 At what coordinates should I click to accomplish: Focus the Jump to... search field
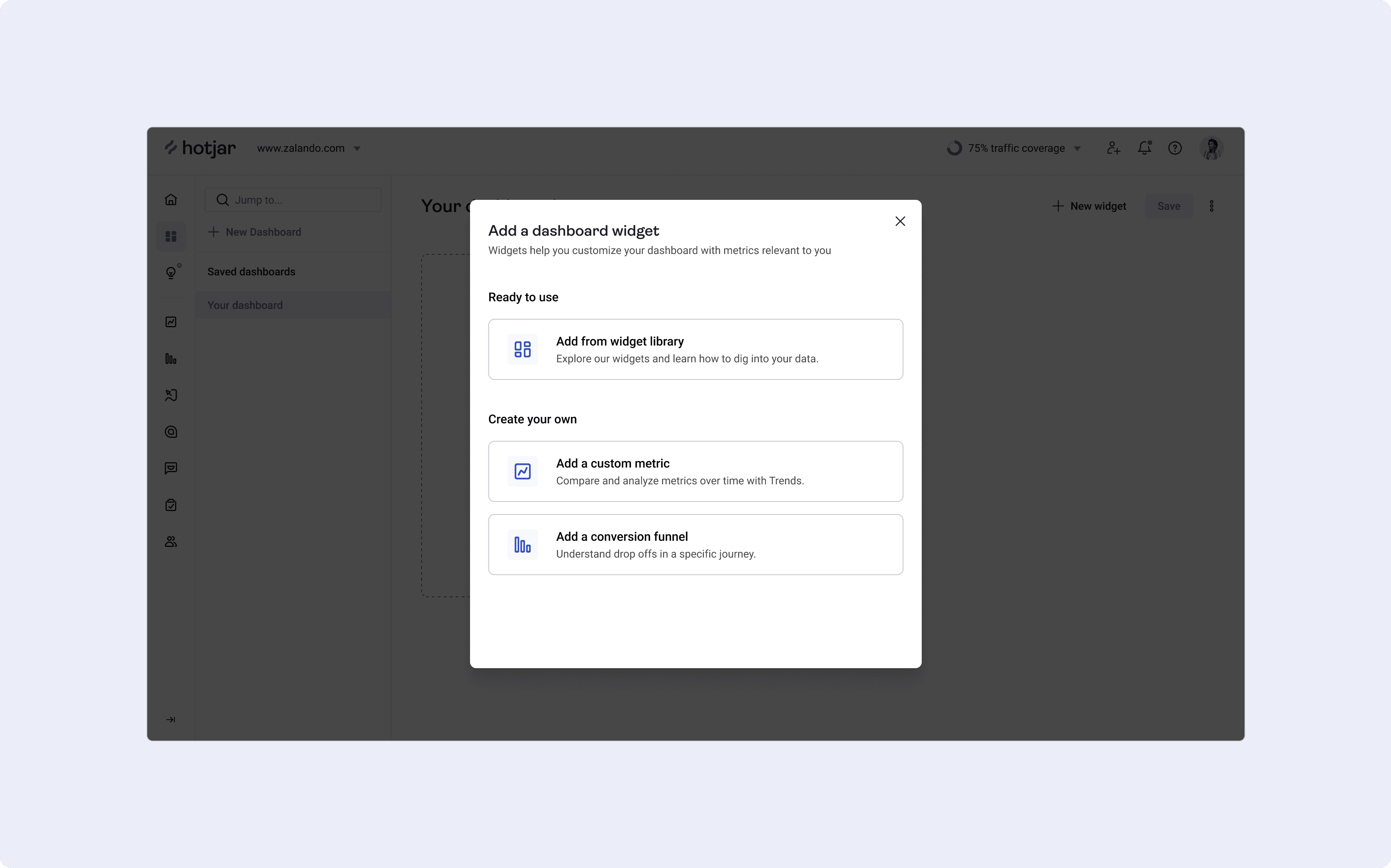293,200
